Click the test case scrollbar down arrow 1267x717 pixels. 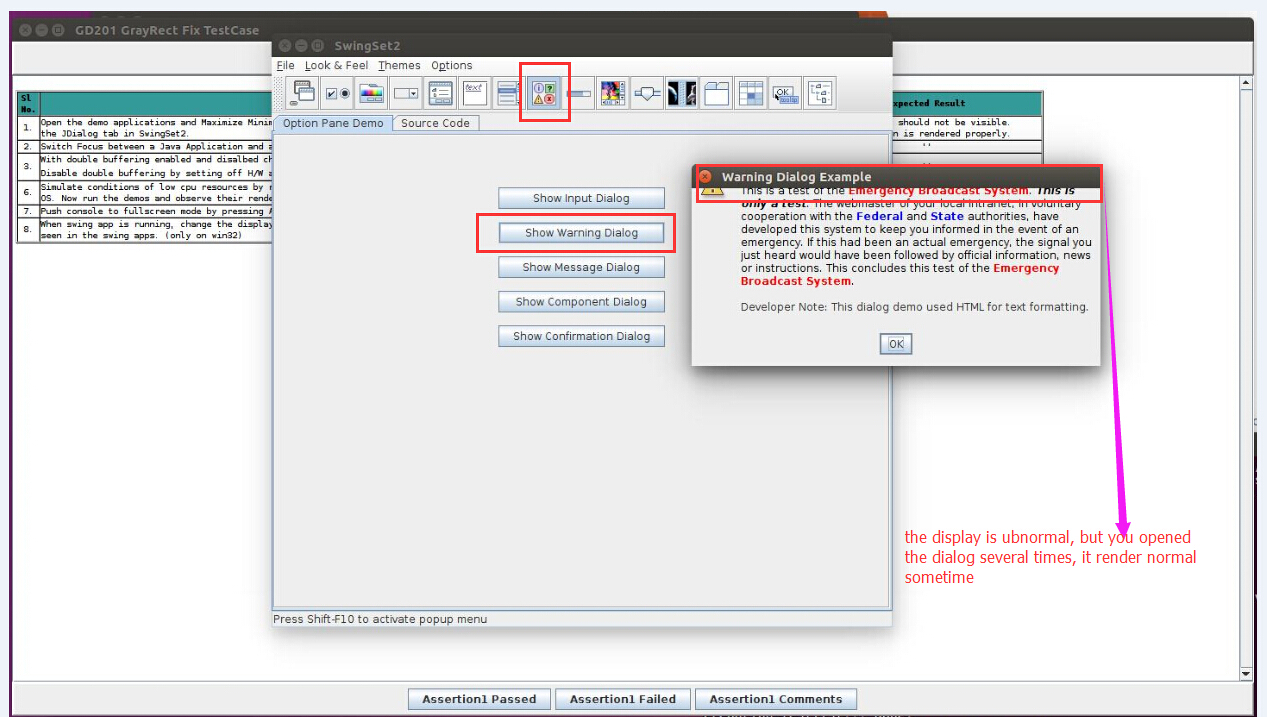click(1245, 674)
